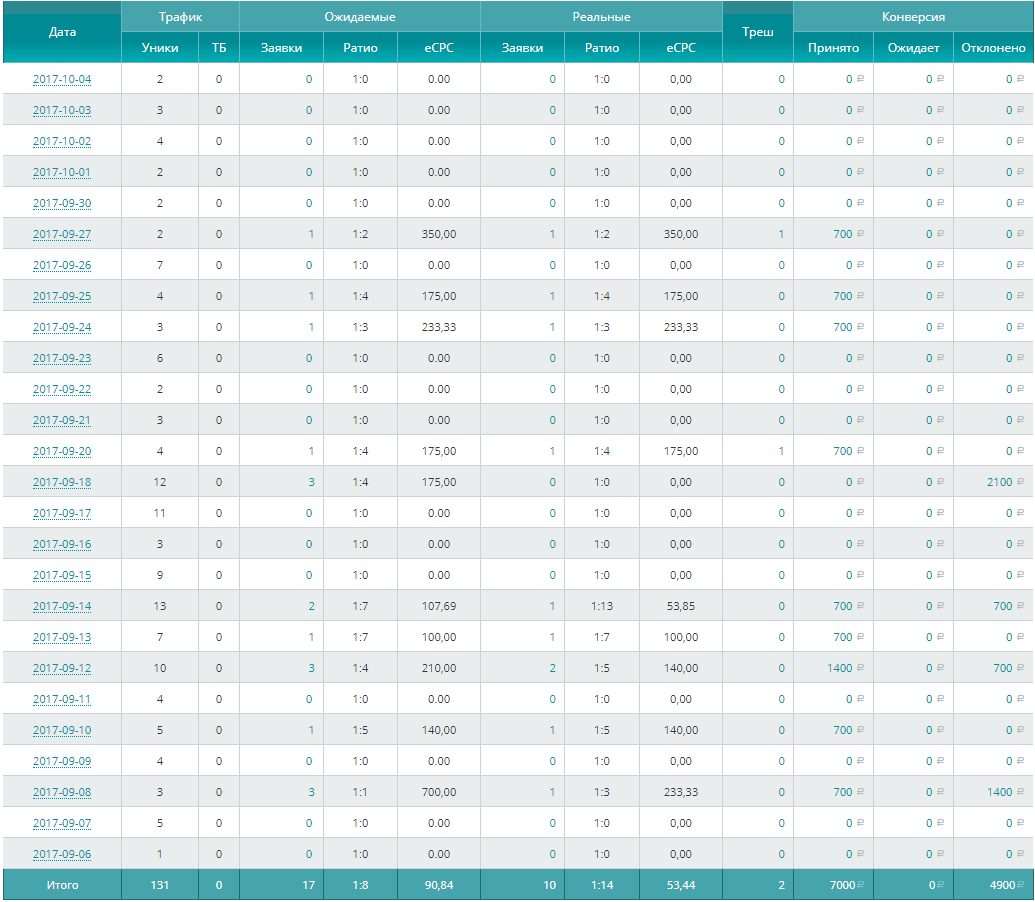Open the 2017-09-17 date link
The height and width of the screenshot is (902, 1035).
[62, 513]
